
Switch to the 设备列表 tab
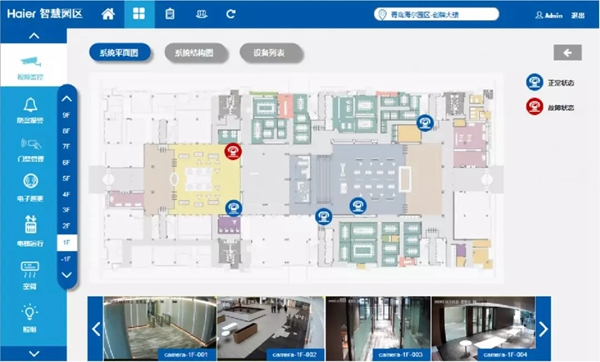tap(271, 52)
